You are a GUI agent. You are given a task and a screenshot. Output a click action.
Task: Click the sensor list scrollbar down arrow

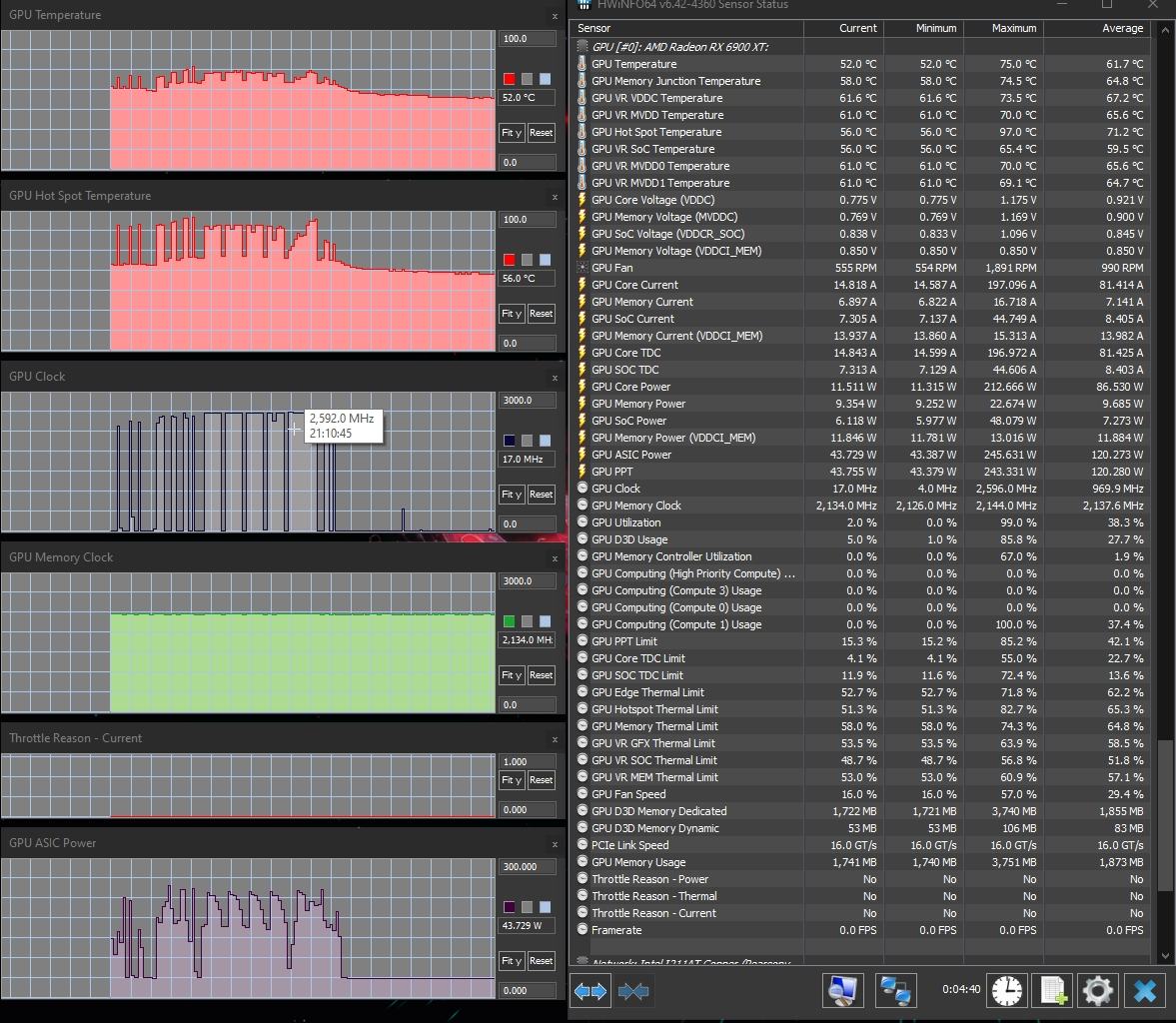coord(1164,956)
